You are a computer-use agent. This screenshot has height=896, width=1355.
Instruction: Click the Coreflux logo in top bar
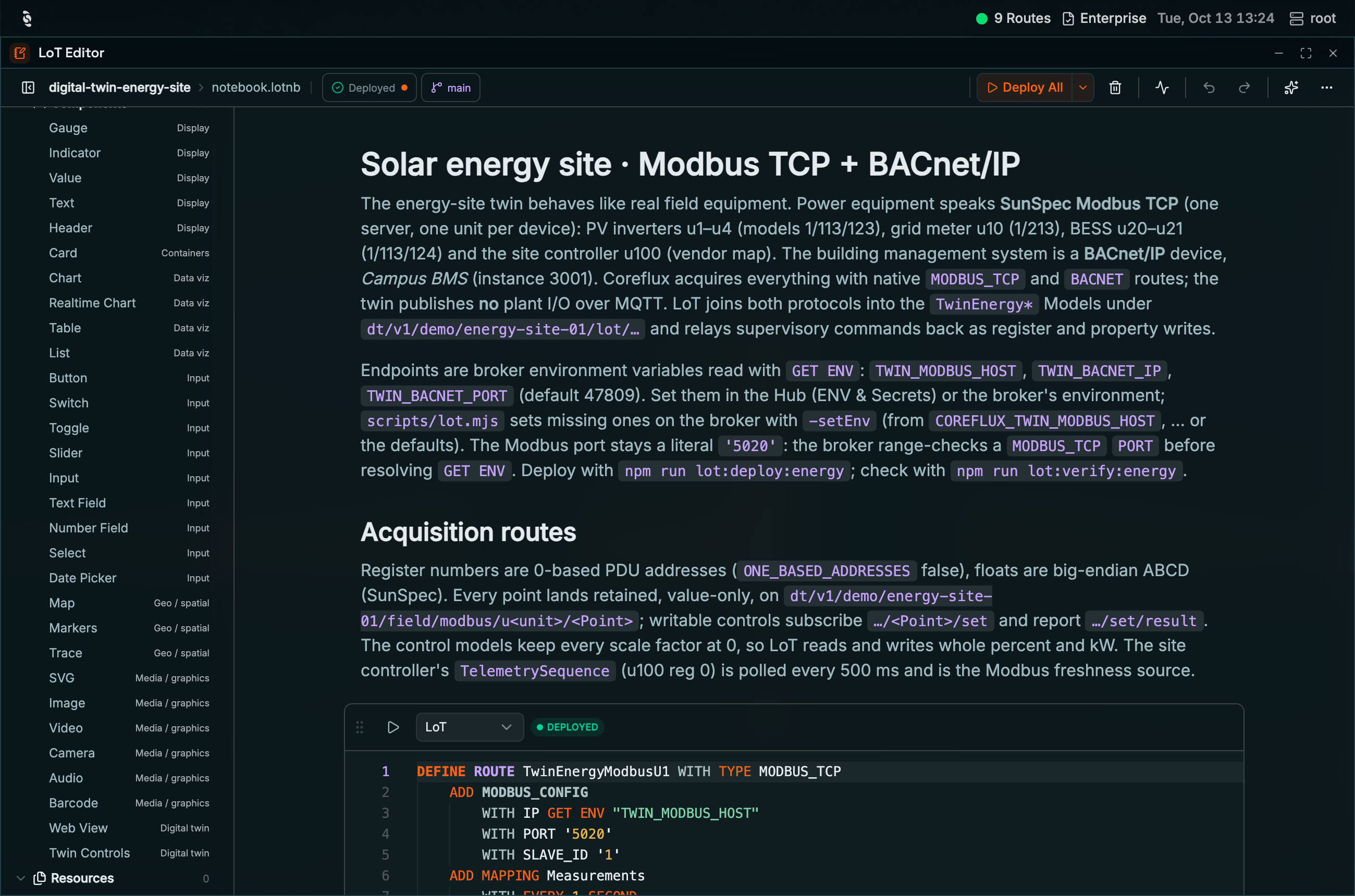(27, 18)
